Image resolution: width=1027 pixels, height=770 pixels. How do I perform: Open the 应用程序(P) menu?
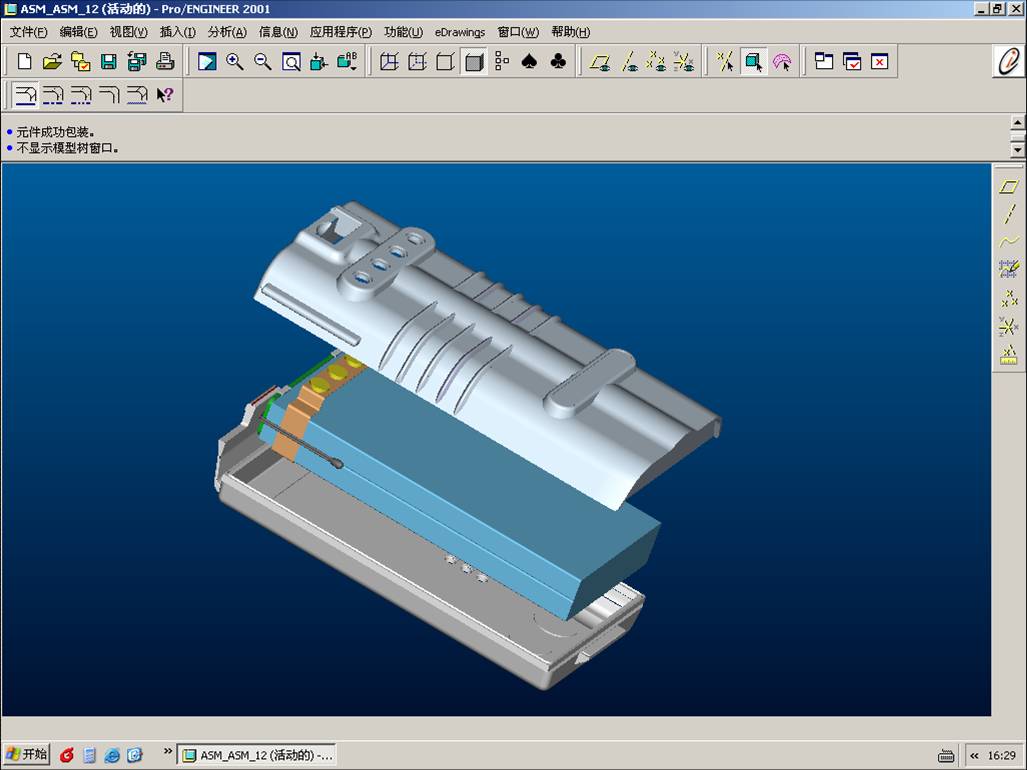coord(341,32)
